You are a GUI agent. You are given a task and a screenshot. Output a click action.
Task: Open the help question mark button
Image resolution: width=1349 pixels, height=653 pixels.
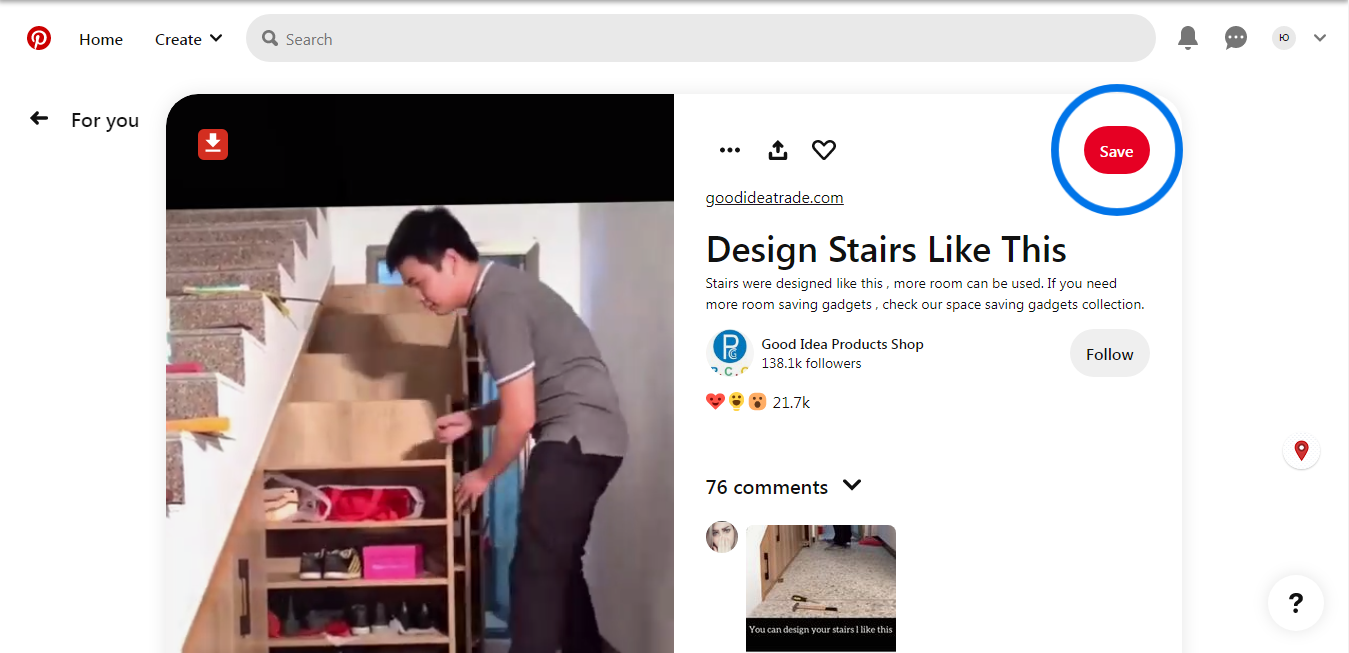(x=1296, y=603)
